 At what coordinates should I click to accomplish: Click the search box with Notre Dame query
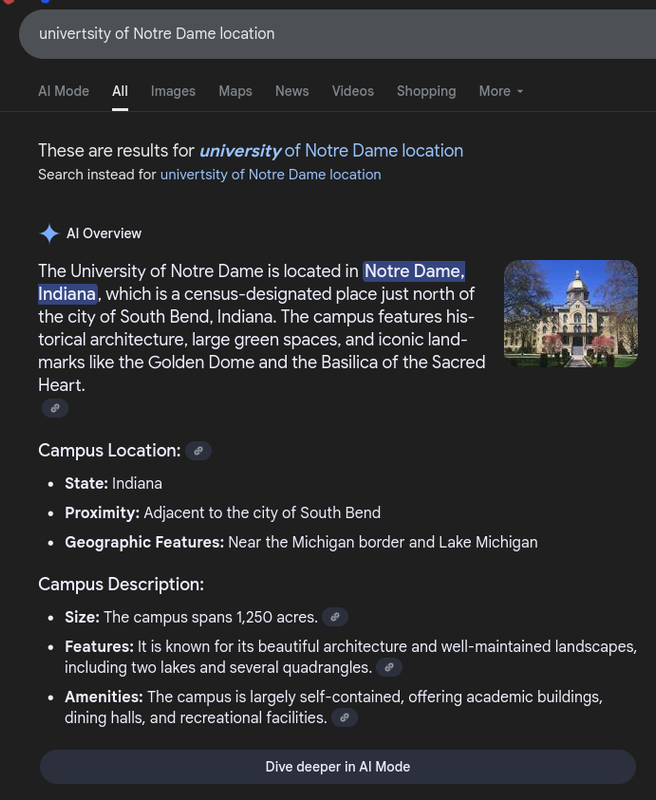[337, 34]
